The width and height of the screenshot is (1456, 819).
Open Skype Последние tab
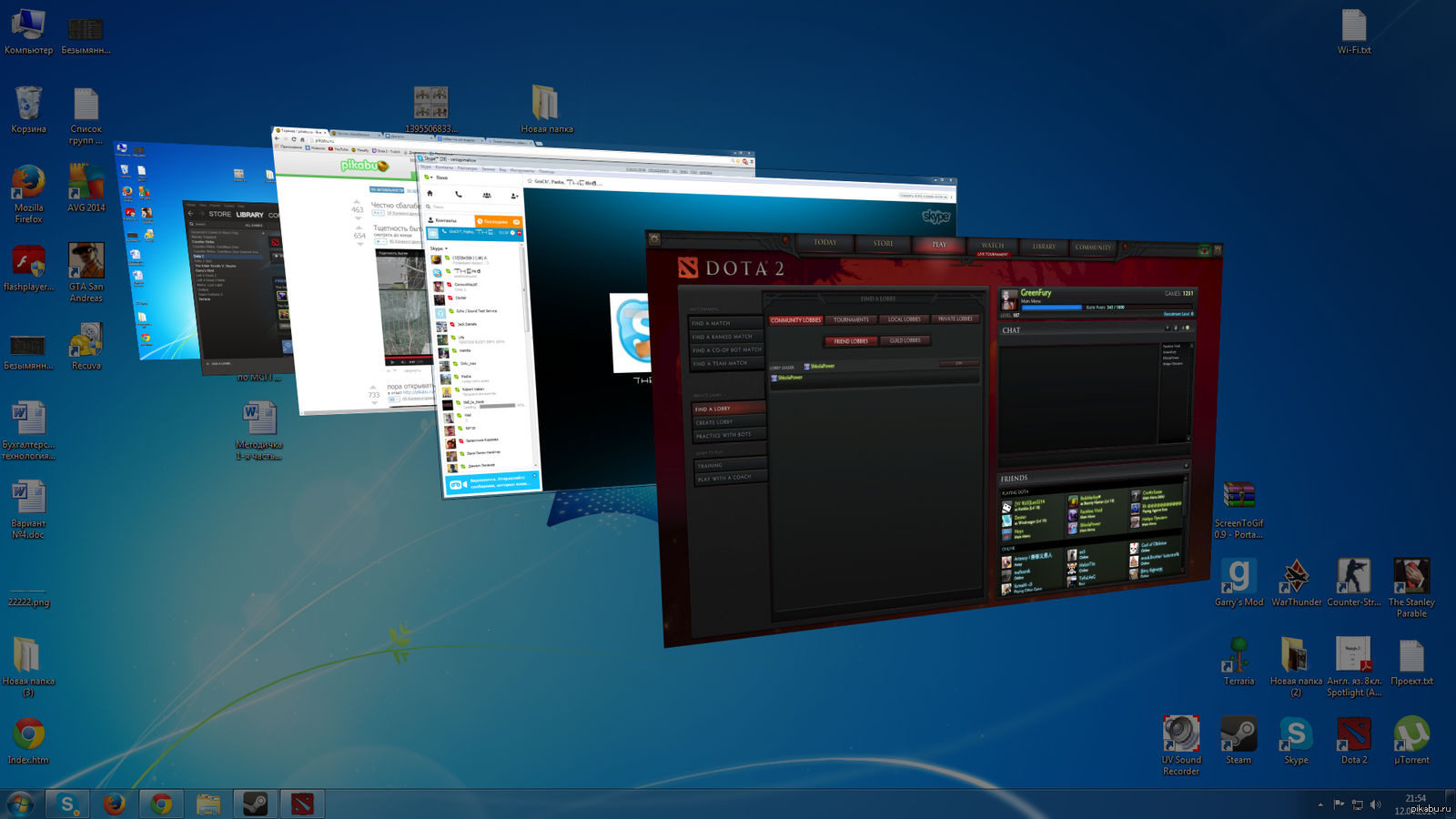coord(499,221)
